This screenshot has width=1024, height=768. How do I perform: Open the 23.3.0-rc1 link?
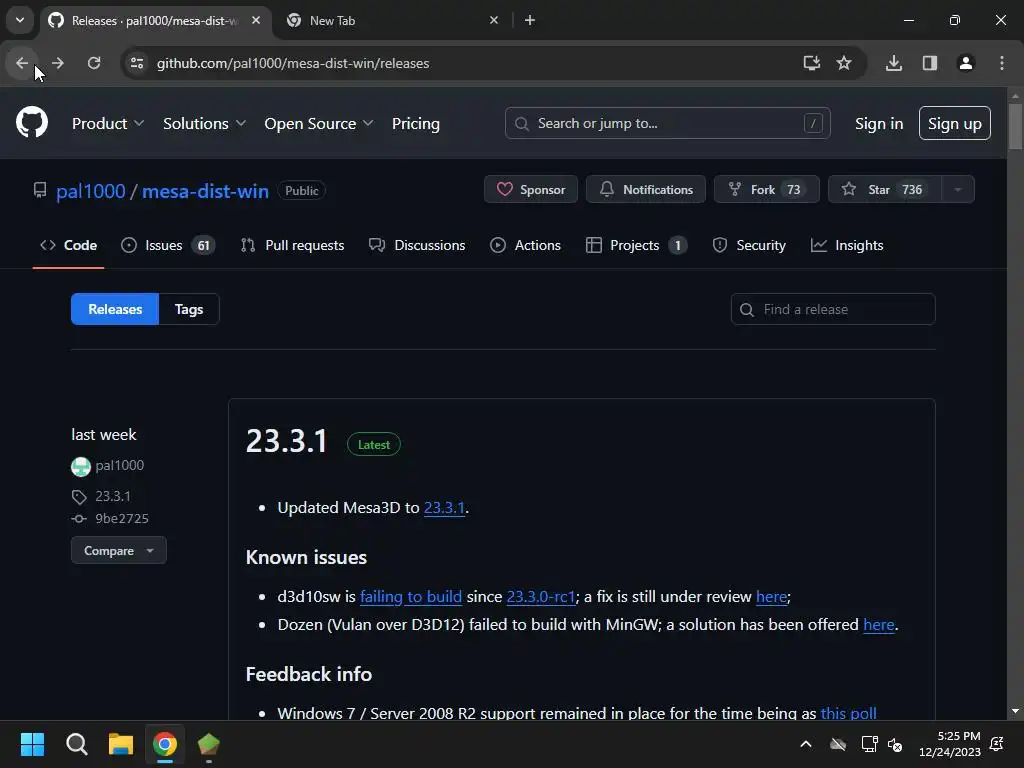541,596
